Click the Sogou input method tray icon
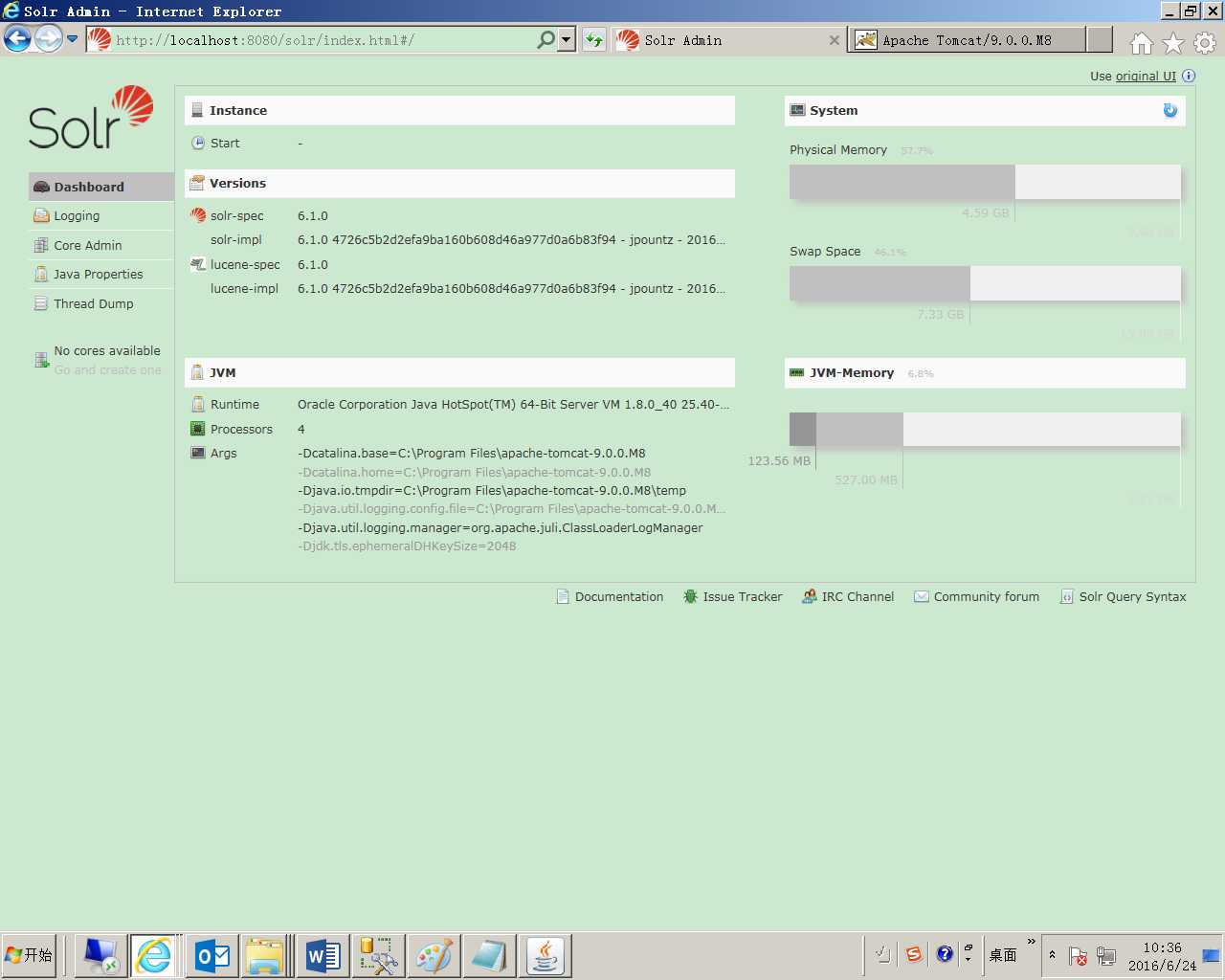 (x=914, y=954)
